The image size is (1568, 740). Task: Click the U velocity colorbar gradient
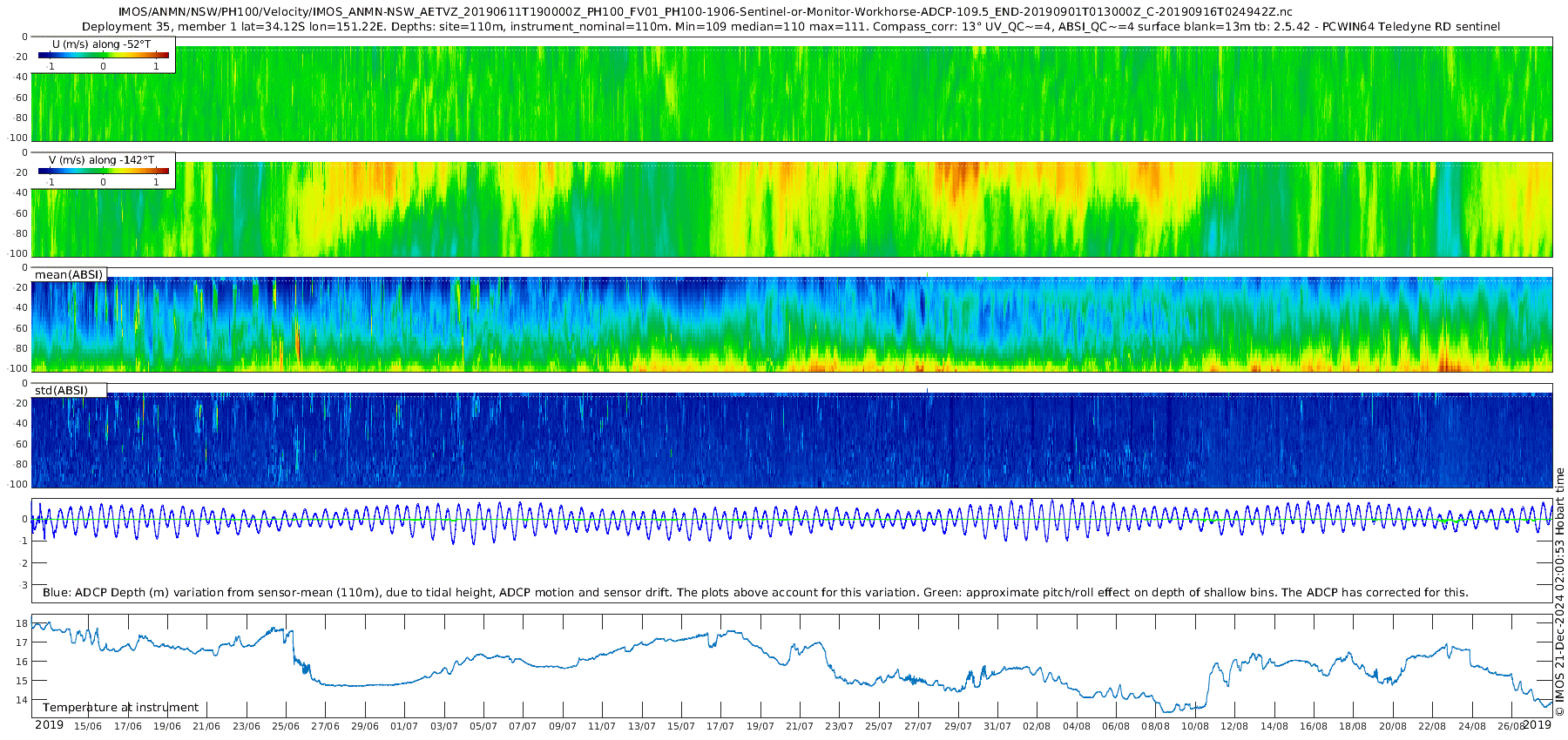point(103,56)
